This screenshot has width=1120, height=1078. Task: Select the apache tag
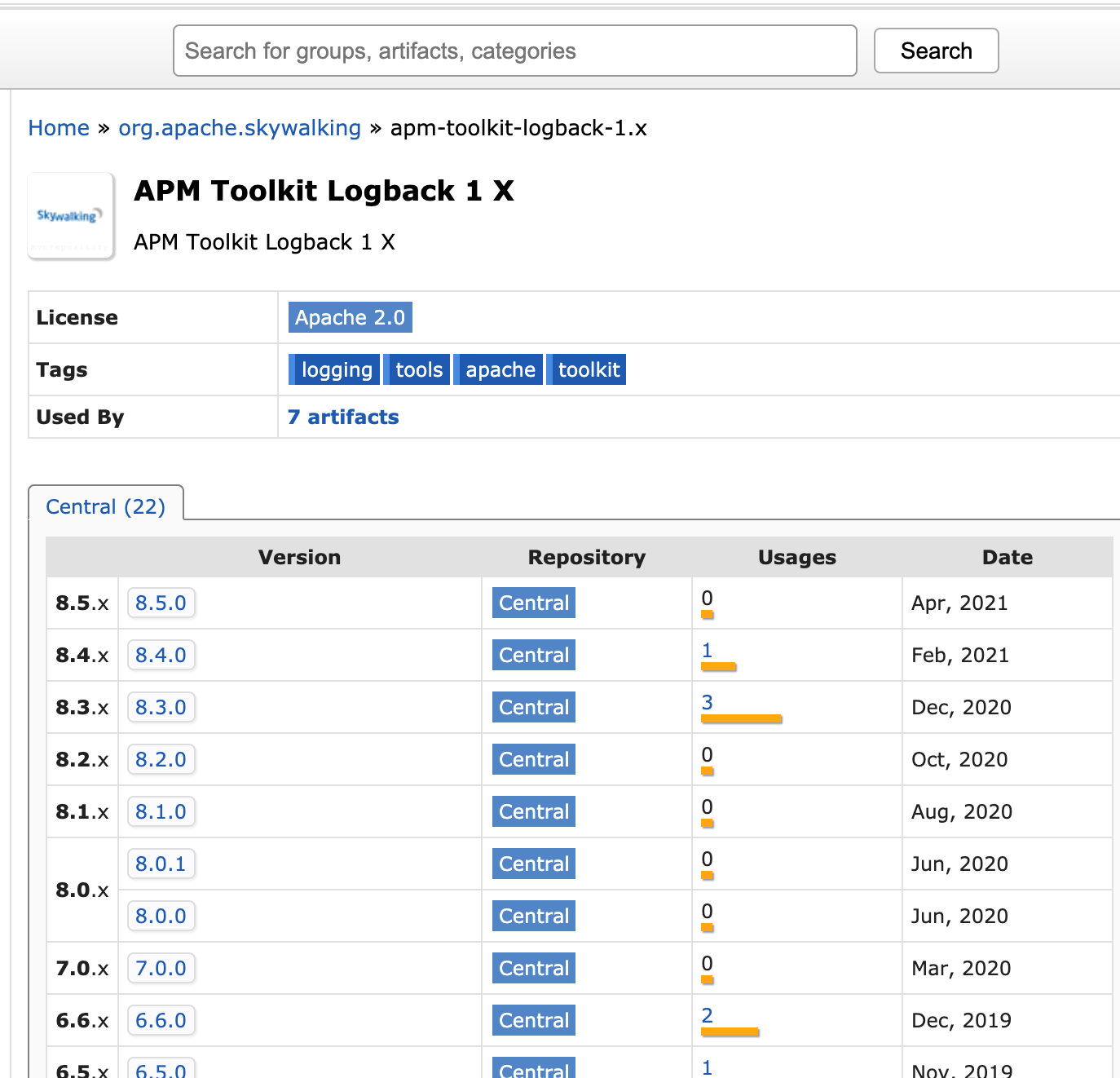(498, 369)
